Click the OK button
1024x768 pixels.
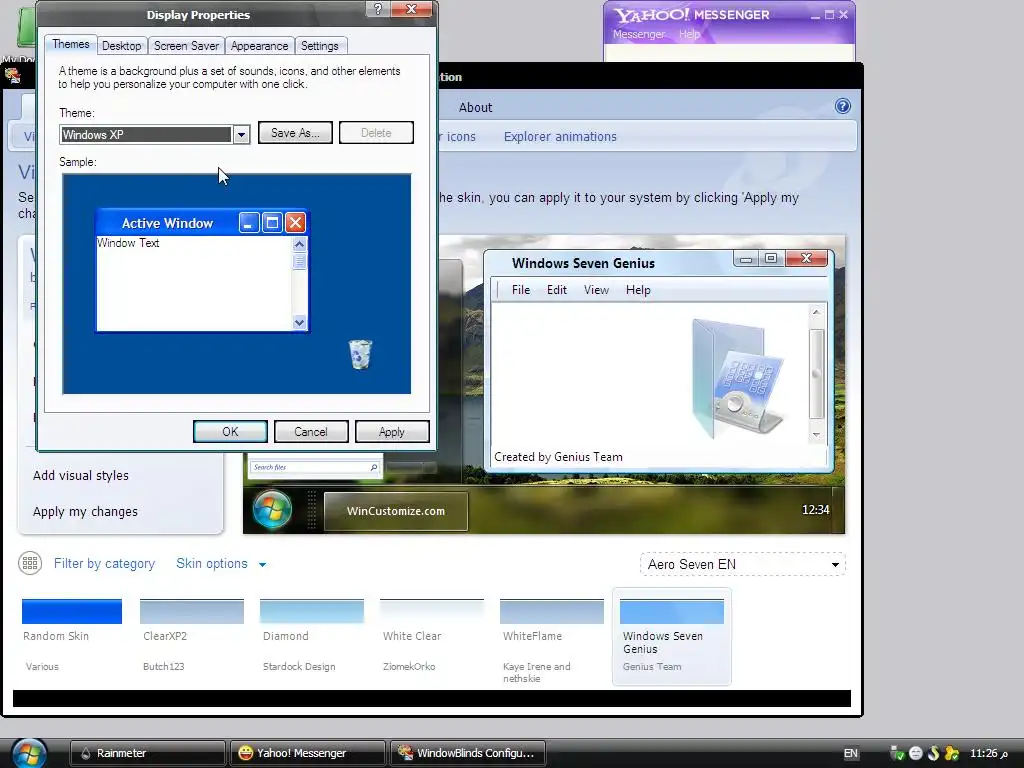230,432
